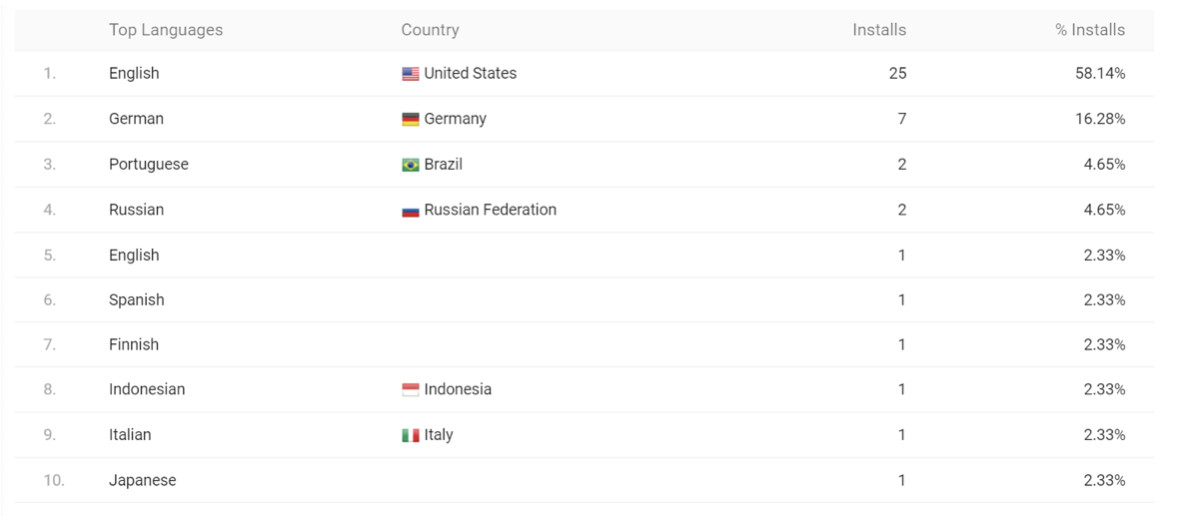Click the Italian language label
This screenshot has height=524, width=1196.
[x=130, y=435]
